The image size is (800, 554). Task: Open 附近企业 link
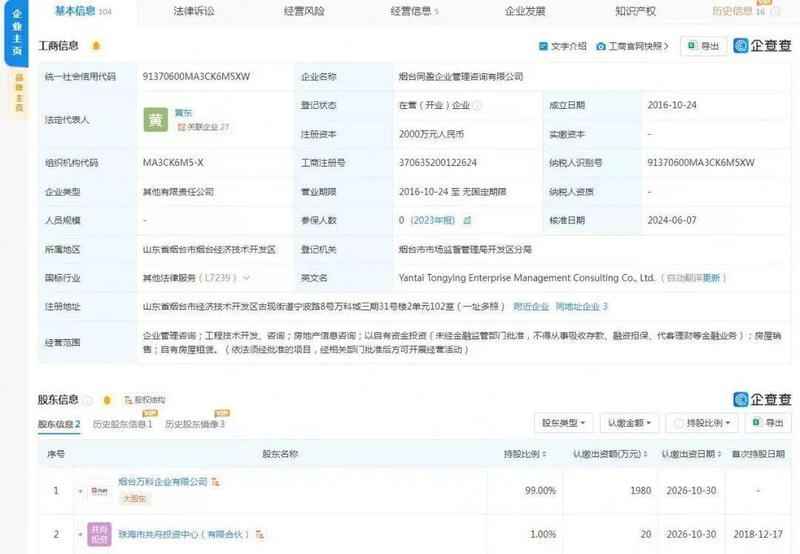pyautogui.click(x=531, y=307)
